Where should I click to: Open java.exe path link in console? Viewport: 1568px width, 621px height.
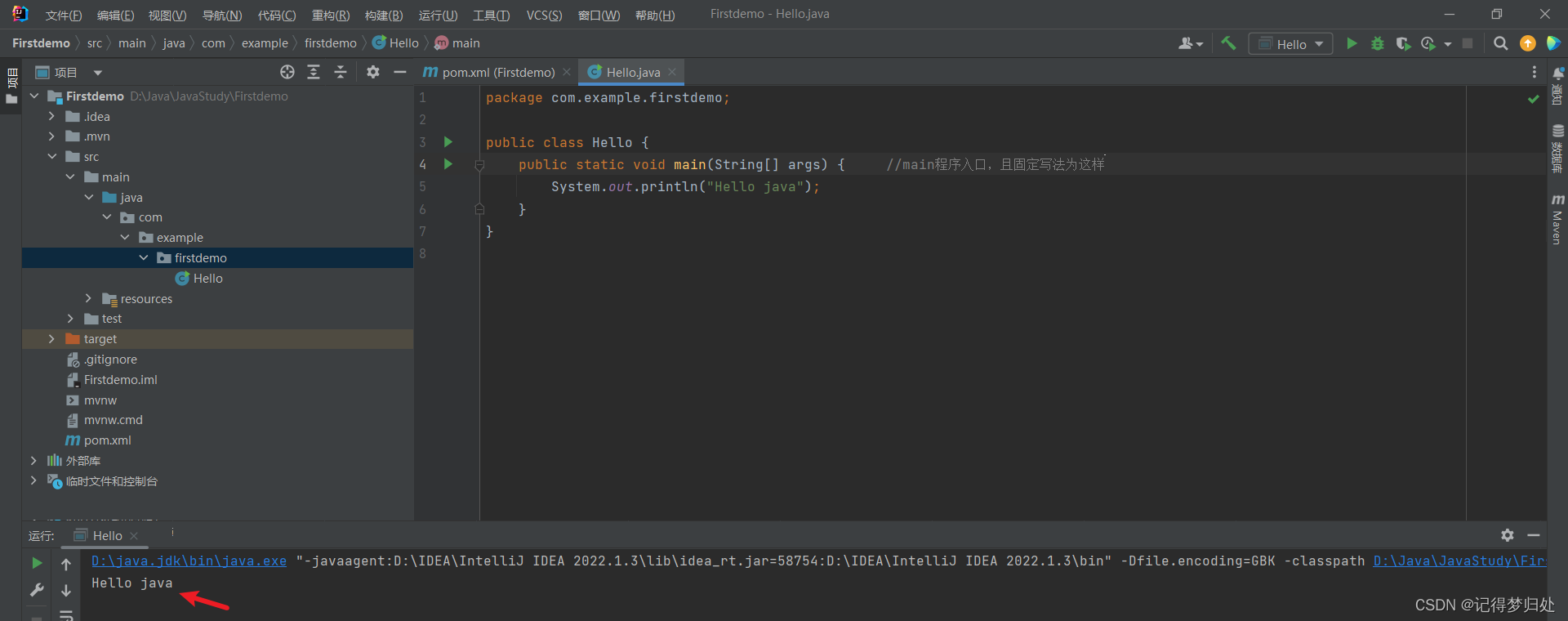pos(189,561)
